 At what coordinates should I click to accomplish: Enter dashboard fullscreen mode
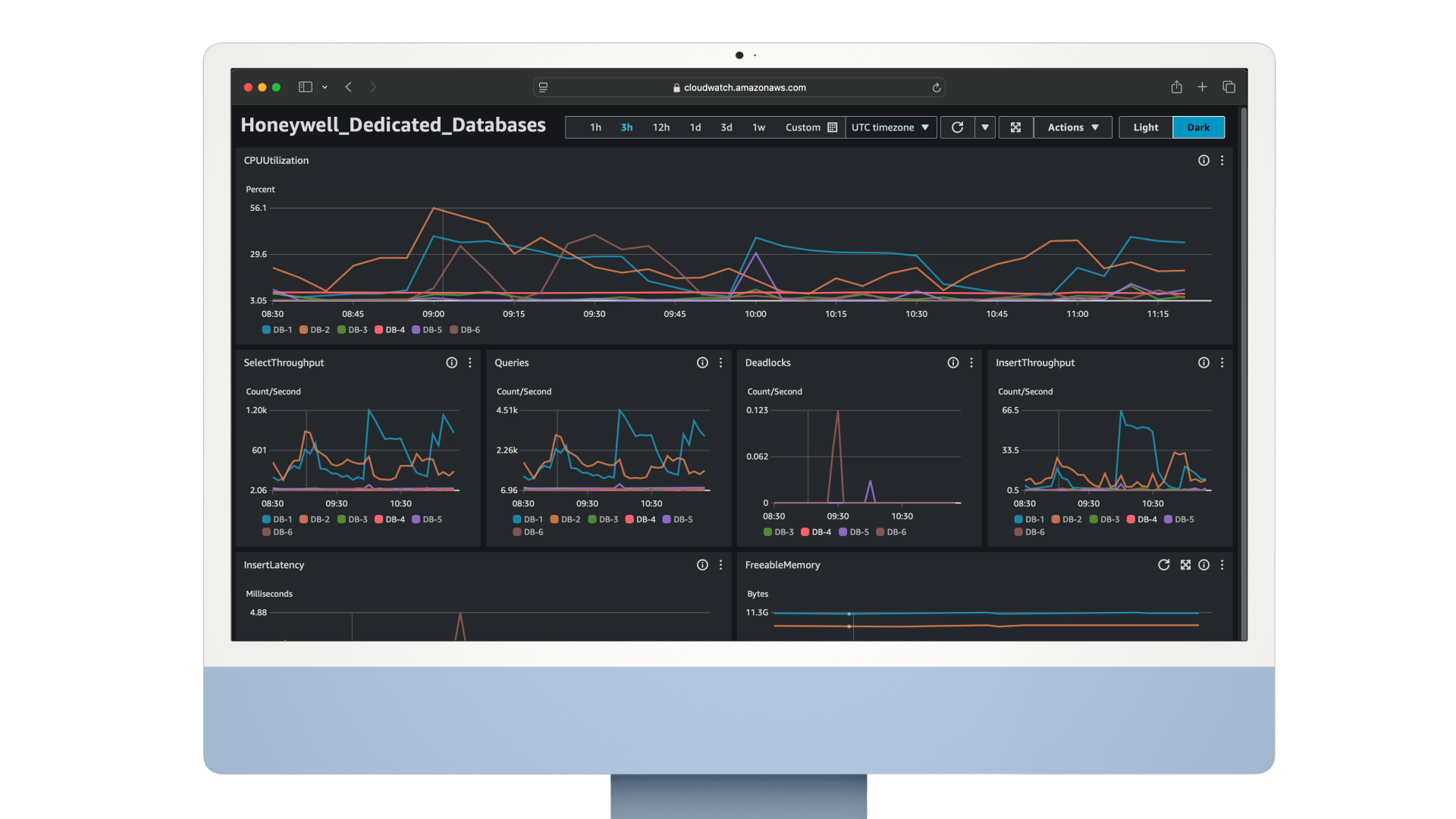tap(1015, 127)
